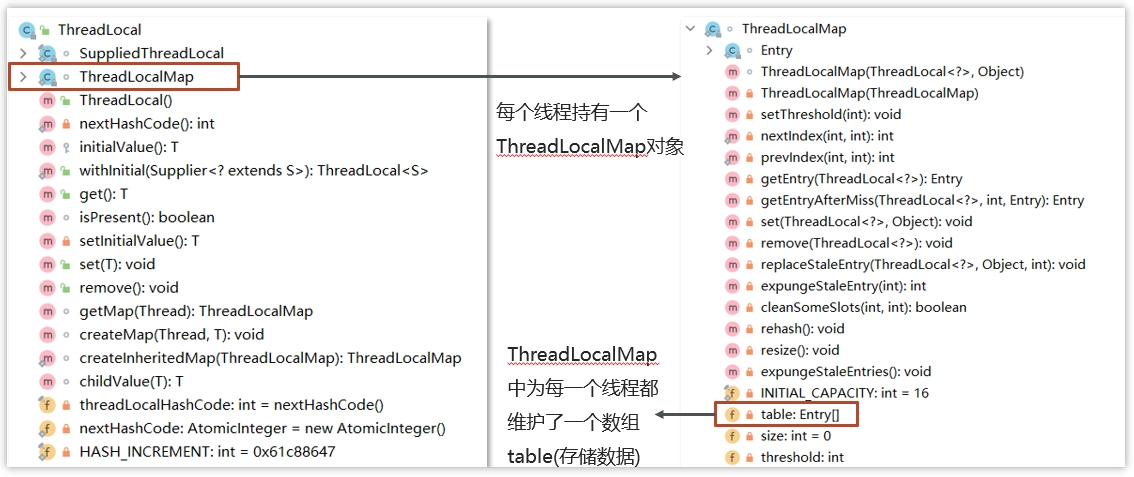The height and width of the screenshot is (477, 1134).
Task: Expand the SuppliedThreadLocal class node
Action: [x=24, y=53]
